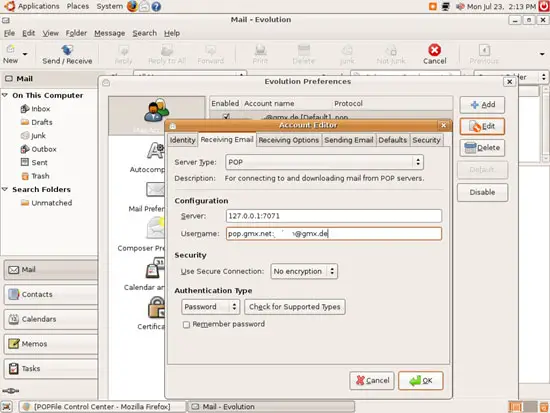Switch to the Security tab
Image resolution: width=550 pixels, height=413 pixels.
tap(426, 140)
